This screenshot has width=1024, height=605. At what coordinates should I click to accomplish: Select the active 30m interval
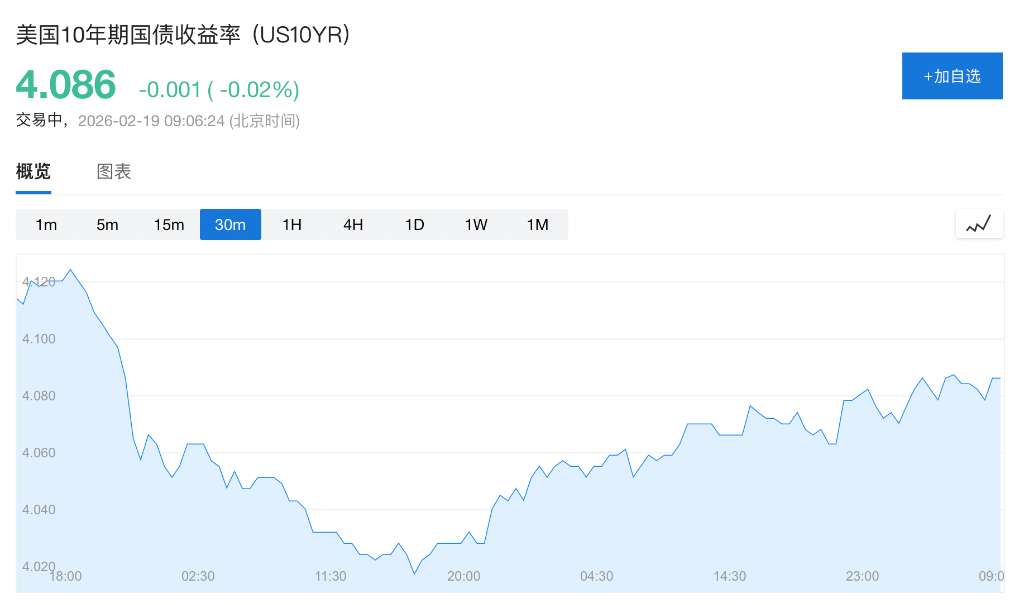230,225
